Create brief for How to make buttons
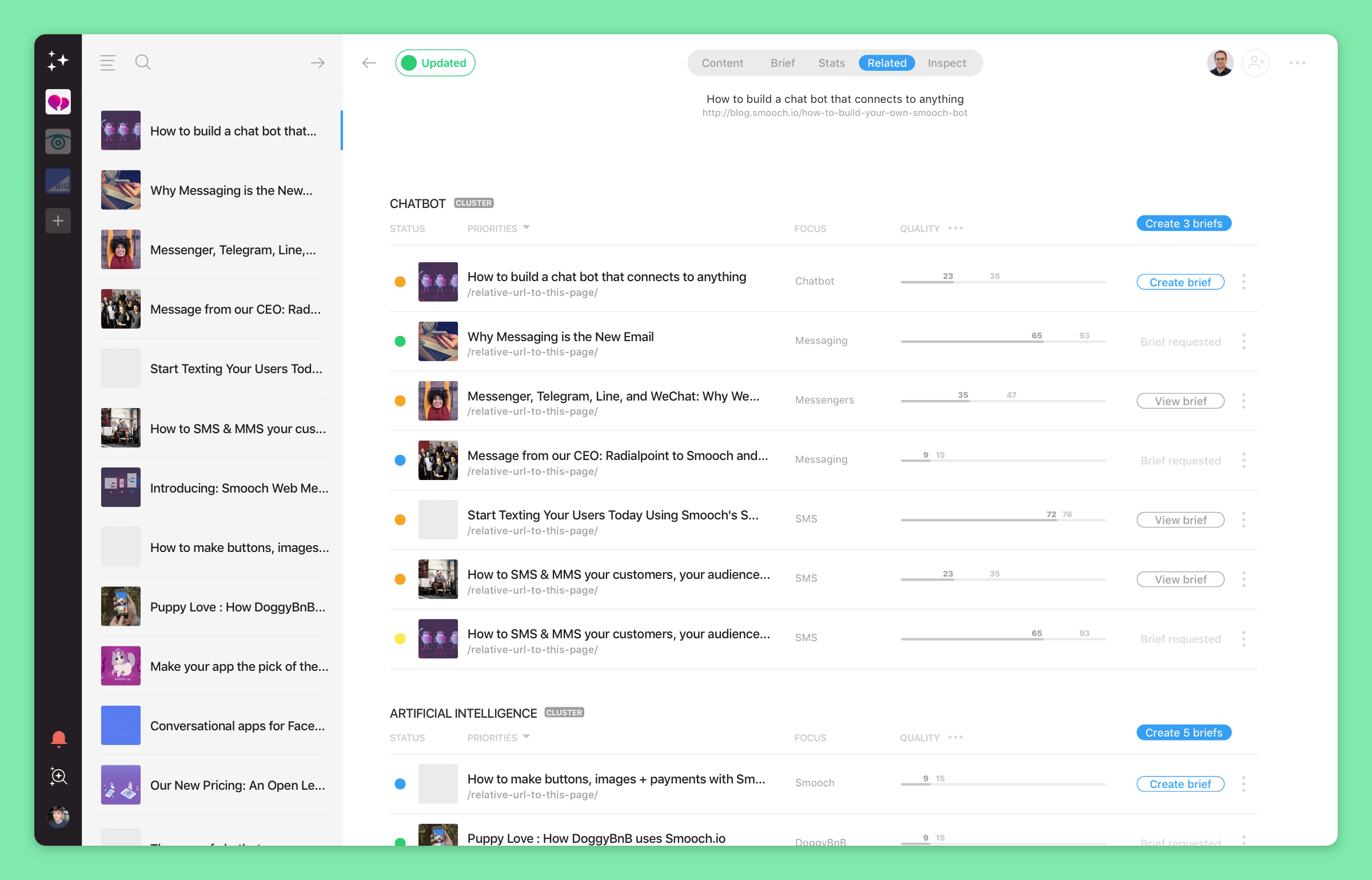 pyautogui.click(x=1180, y=784)
